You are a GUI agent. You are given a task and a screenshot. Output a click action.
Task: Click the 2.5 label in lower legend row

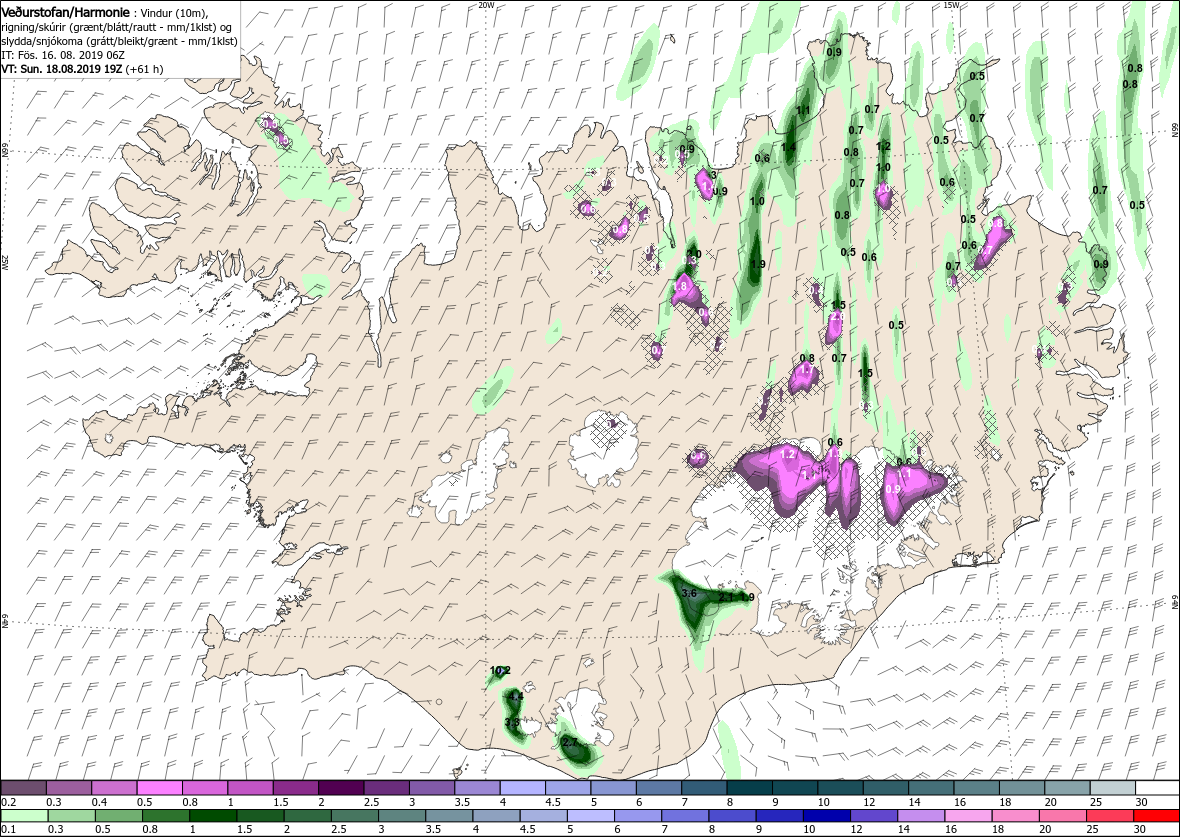click(339, 830)
